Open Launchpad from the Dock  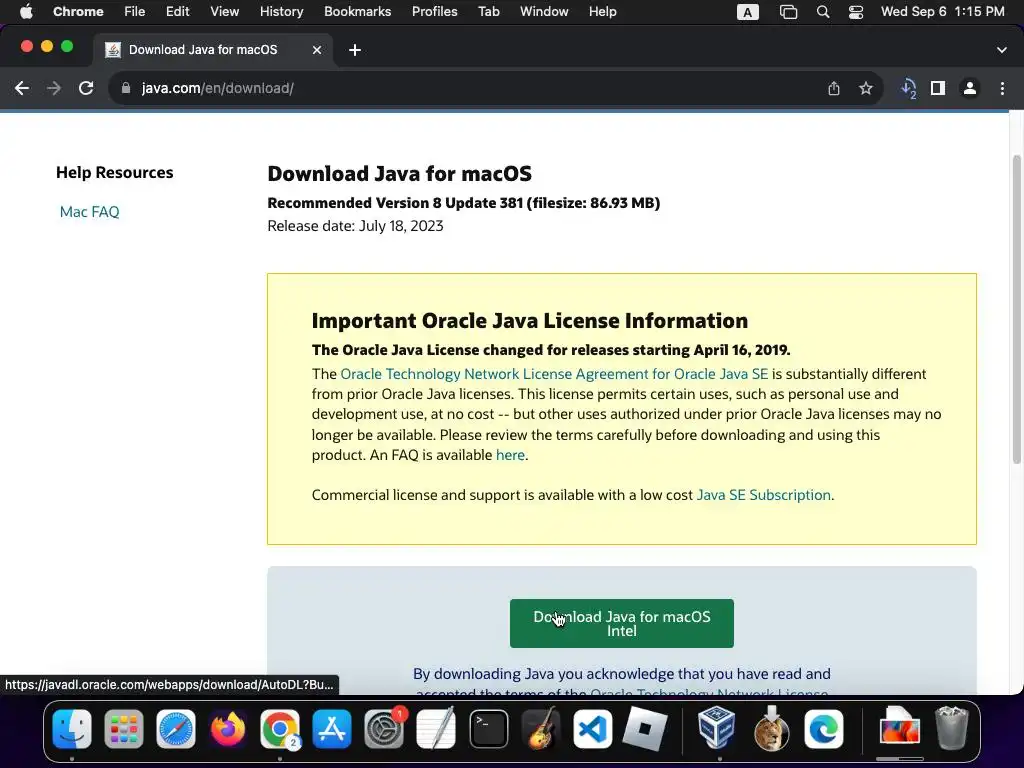point(123,729)
